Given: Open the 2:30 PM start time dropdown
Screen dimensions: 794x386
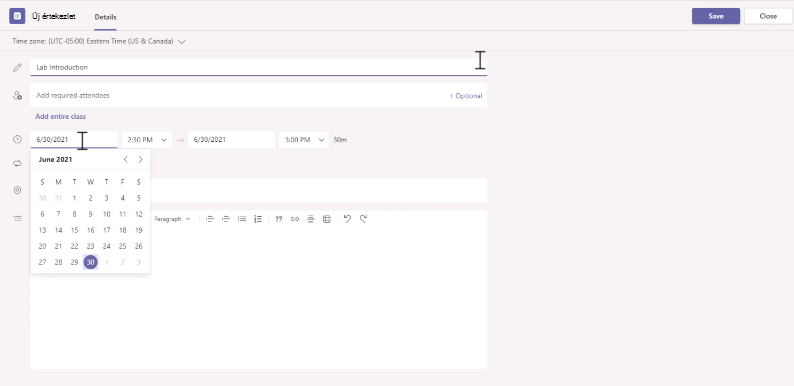Looking at the screenshot, I should [147, 140].
